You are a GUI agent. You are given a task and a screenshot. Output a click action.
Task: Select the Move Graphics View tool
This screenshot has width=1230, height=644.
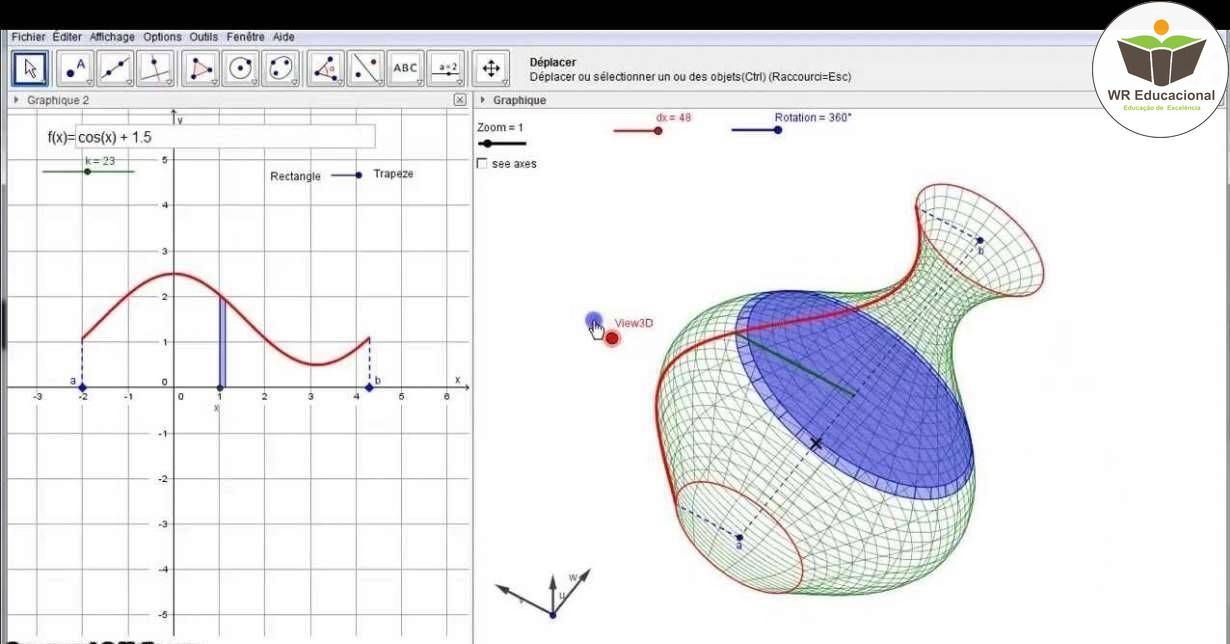tap(491, 68)
